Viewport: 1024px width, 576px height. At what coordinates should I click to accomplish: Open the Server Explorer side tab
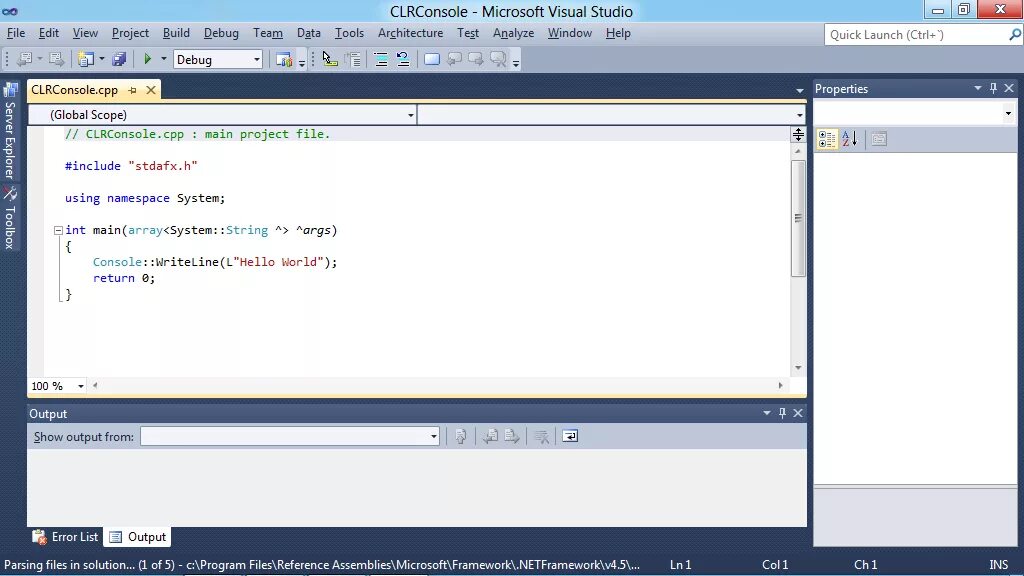[10, 130]
